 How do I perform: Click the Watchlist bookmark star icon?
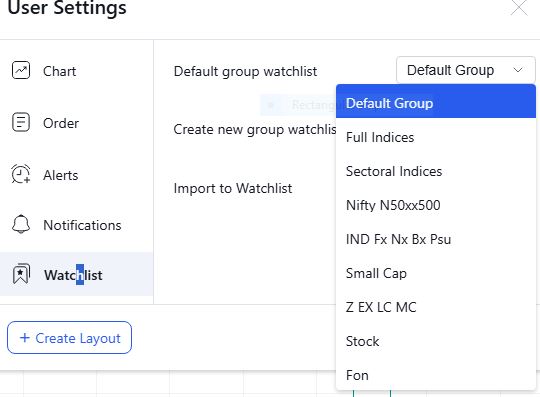point(21,274)
